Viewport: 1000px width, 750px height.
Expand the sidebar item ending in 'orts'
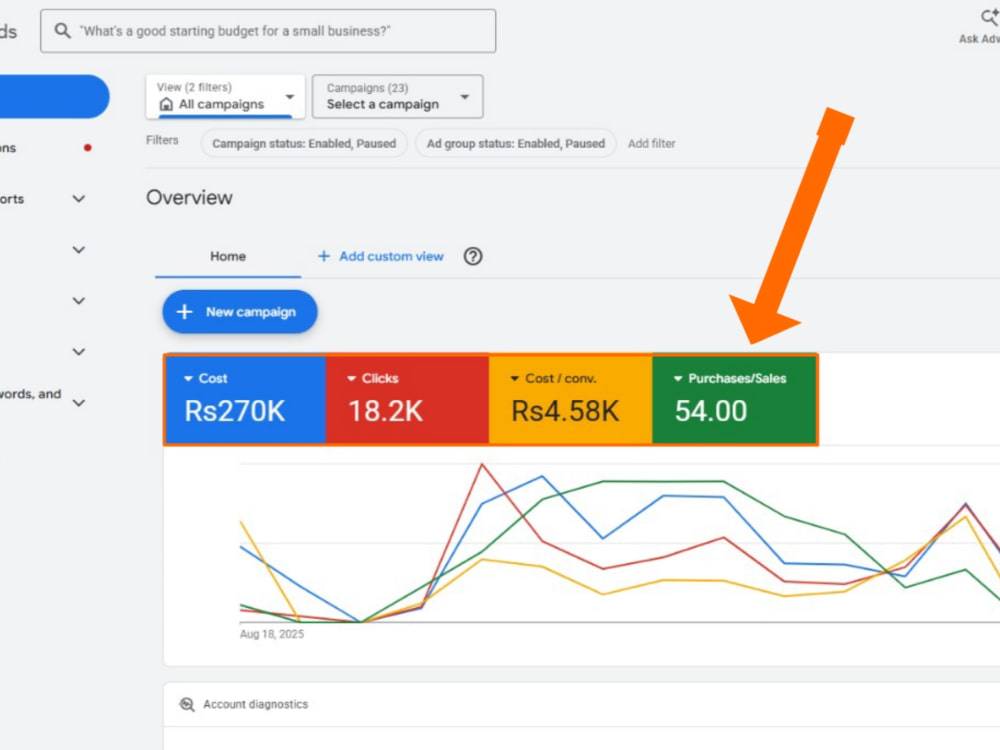pyautogui.click(x=78, y=199)
